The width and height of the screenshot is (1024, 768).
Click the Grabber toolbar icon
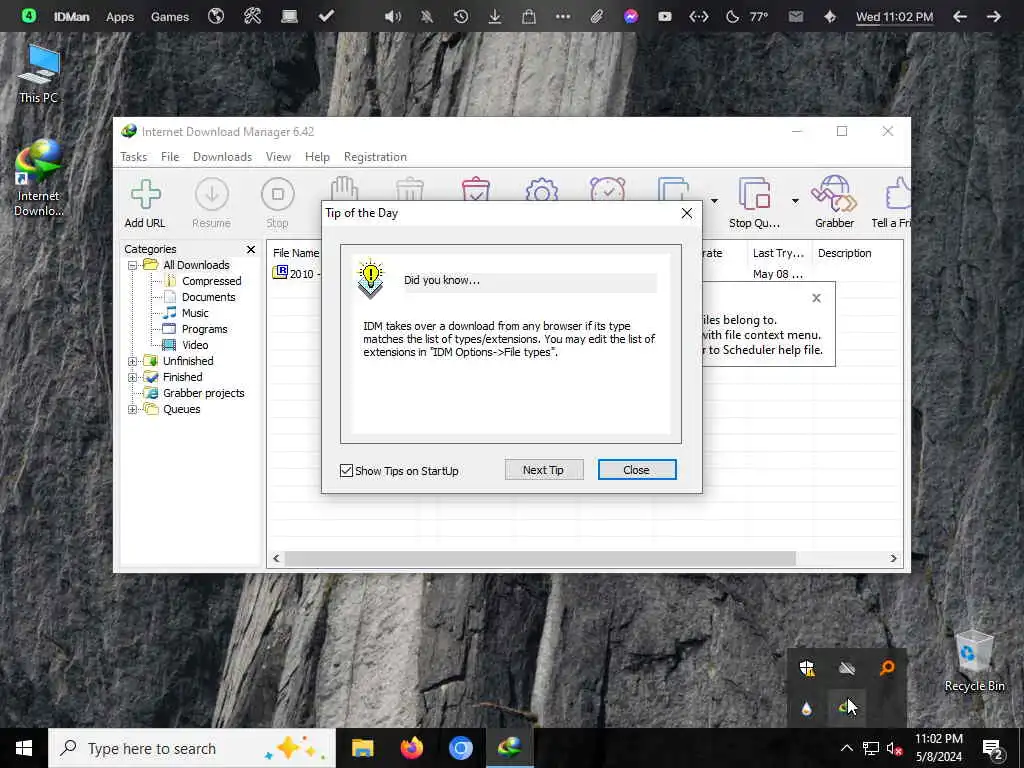coord(834,195)
